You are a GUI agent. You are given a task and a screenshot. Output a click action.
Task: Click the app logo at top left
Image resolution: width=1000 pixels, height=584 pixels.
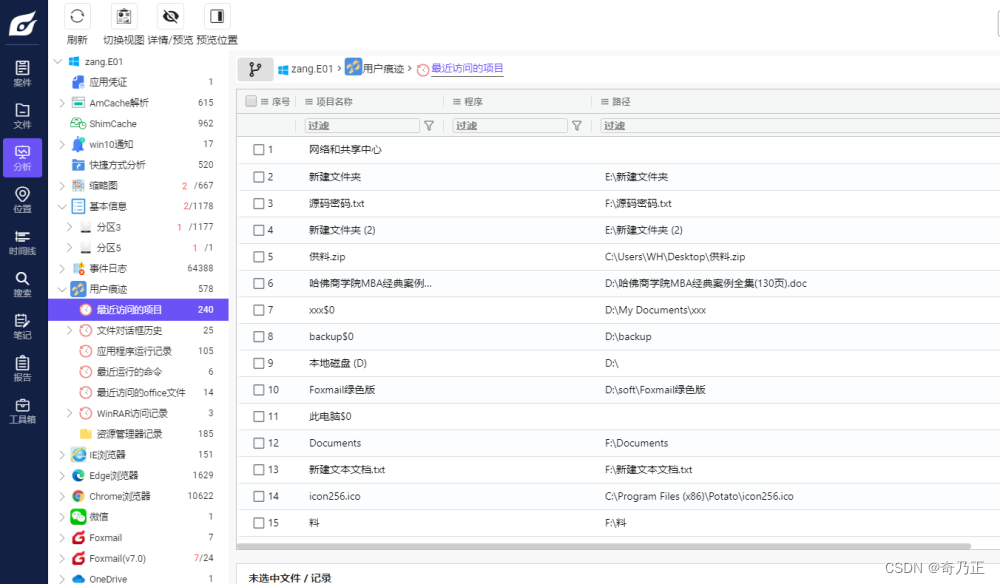click(x=23, y=24)
